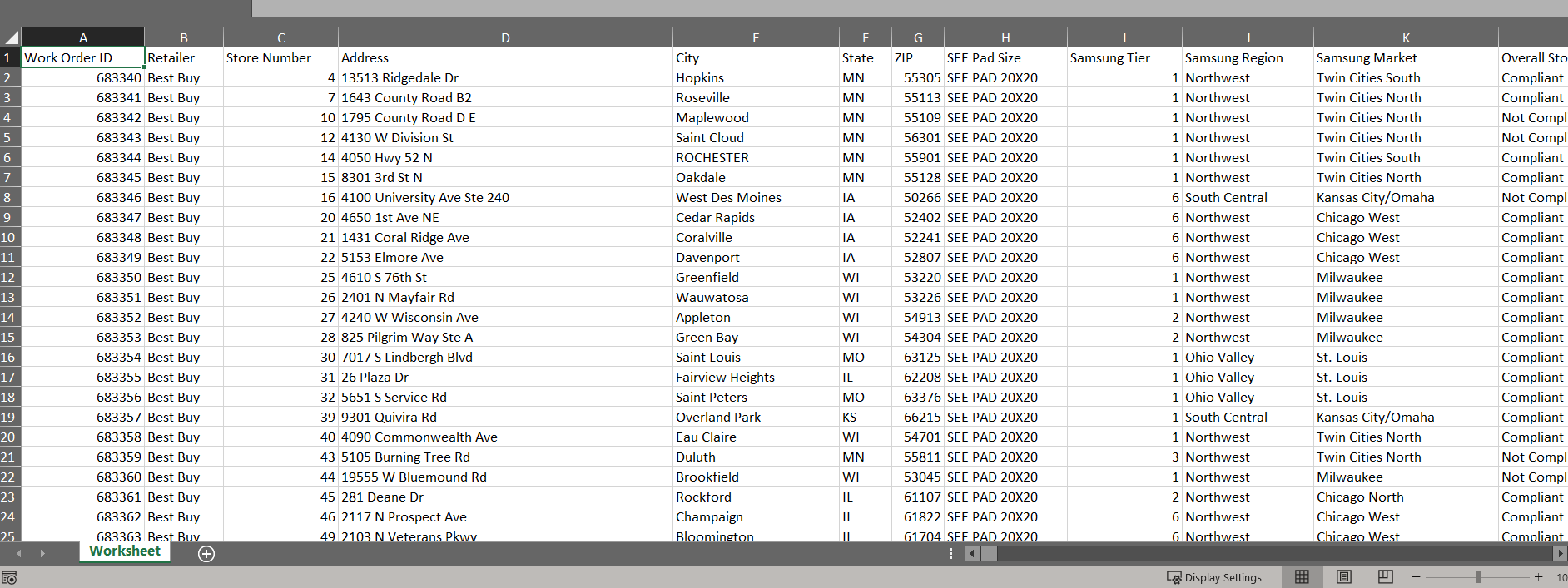1568x588 pixels.
Task: Click market cell 'Kansas City/Omaha' in row 8
Action: pos(1406,197)
